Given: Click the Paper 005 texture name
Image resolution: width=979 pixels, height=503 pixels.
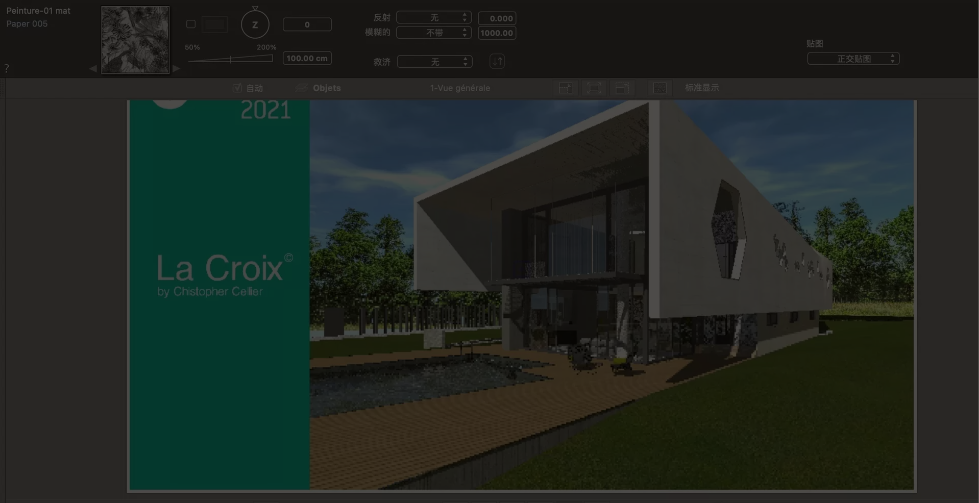Looking at the screenshot, I should click(27, 24).
